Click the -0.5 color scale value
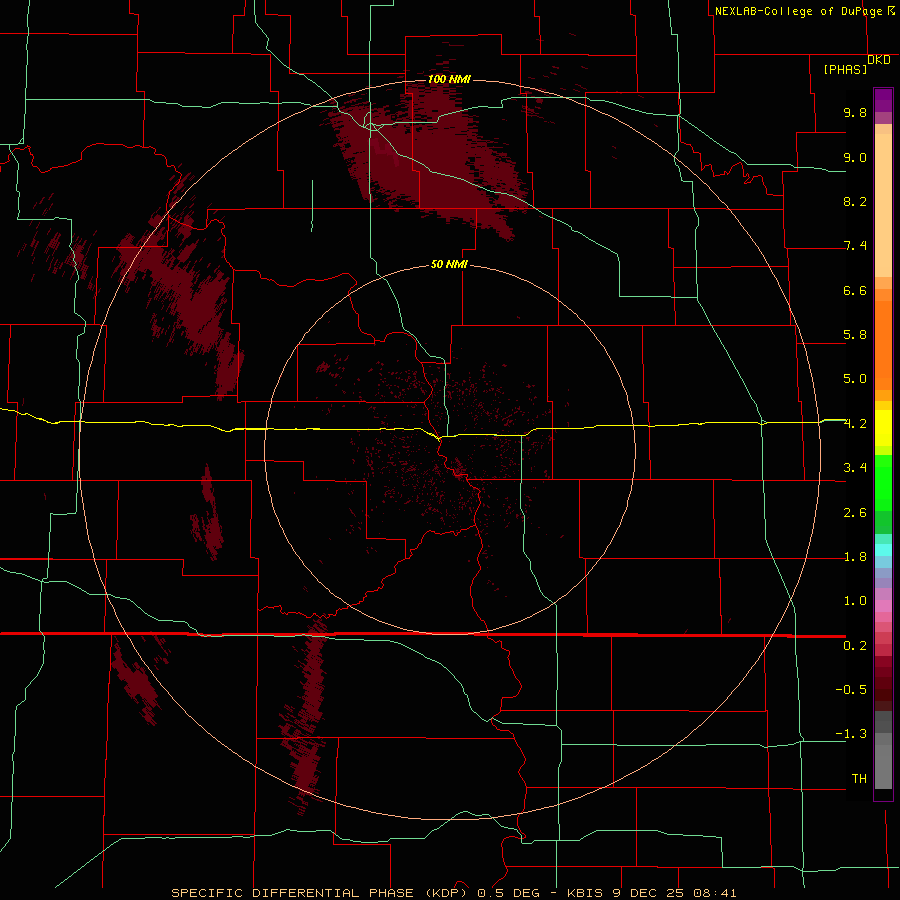Screen dimensions: 900x900 coord(851,690)
